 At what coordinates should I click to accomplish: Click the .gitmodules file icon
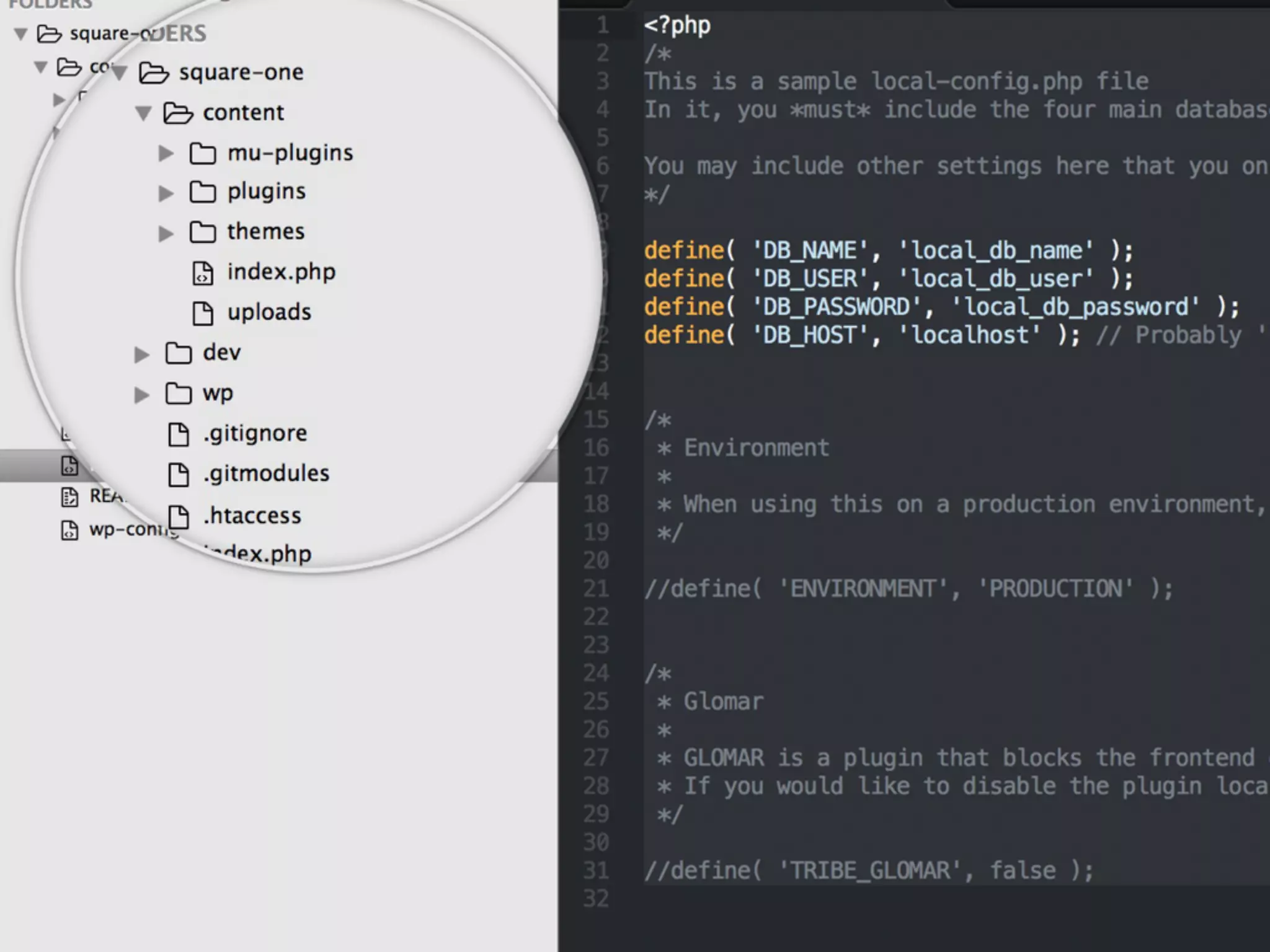click(x=179, y=474)
